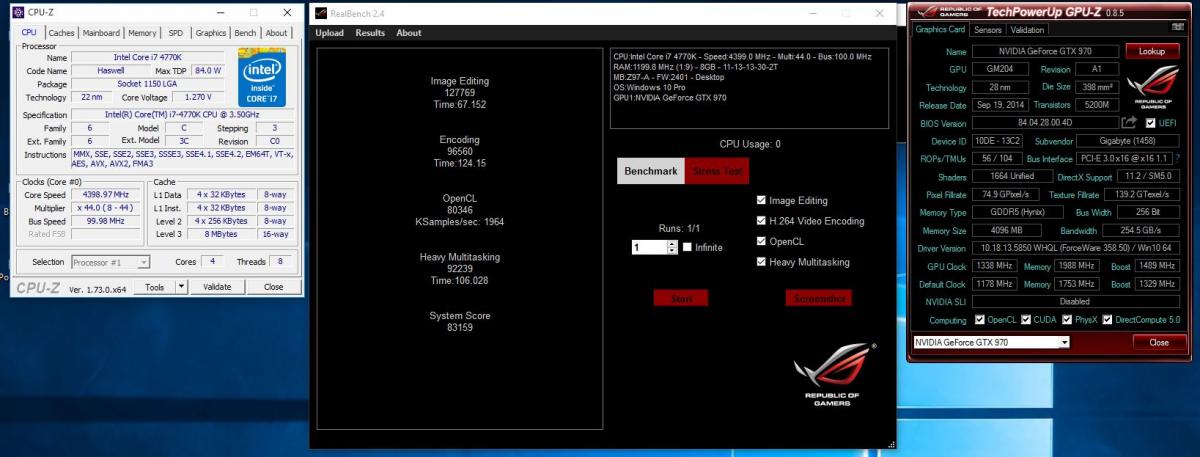Viewport: 1200px width, 457px height.
Task: Switch to the Caches tab in CPU-Z
Action: 62,33
